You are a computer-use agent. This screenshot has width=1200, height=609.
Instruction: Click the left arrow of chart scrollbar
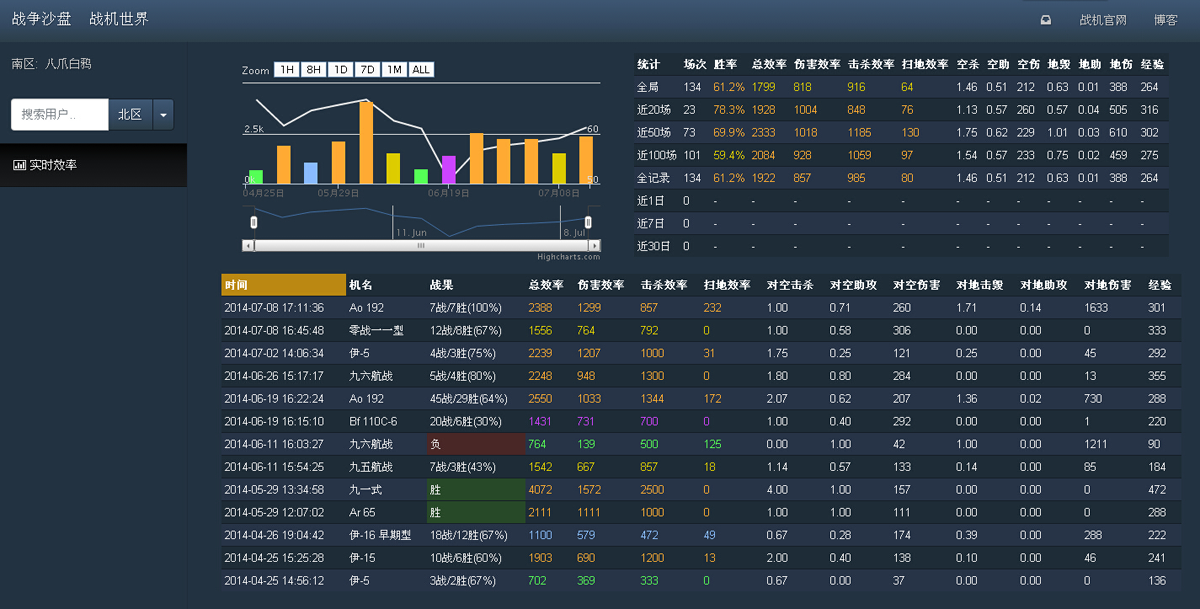[248, 245]
